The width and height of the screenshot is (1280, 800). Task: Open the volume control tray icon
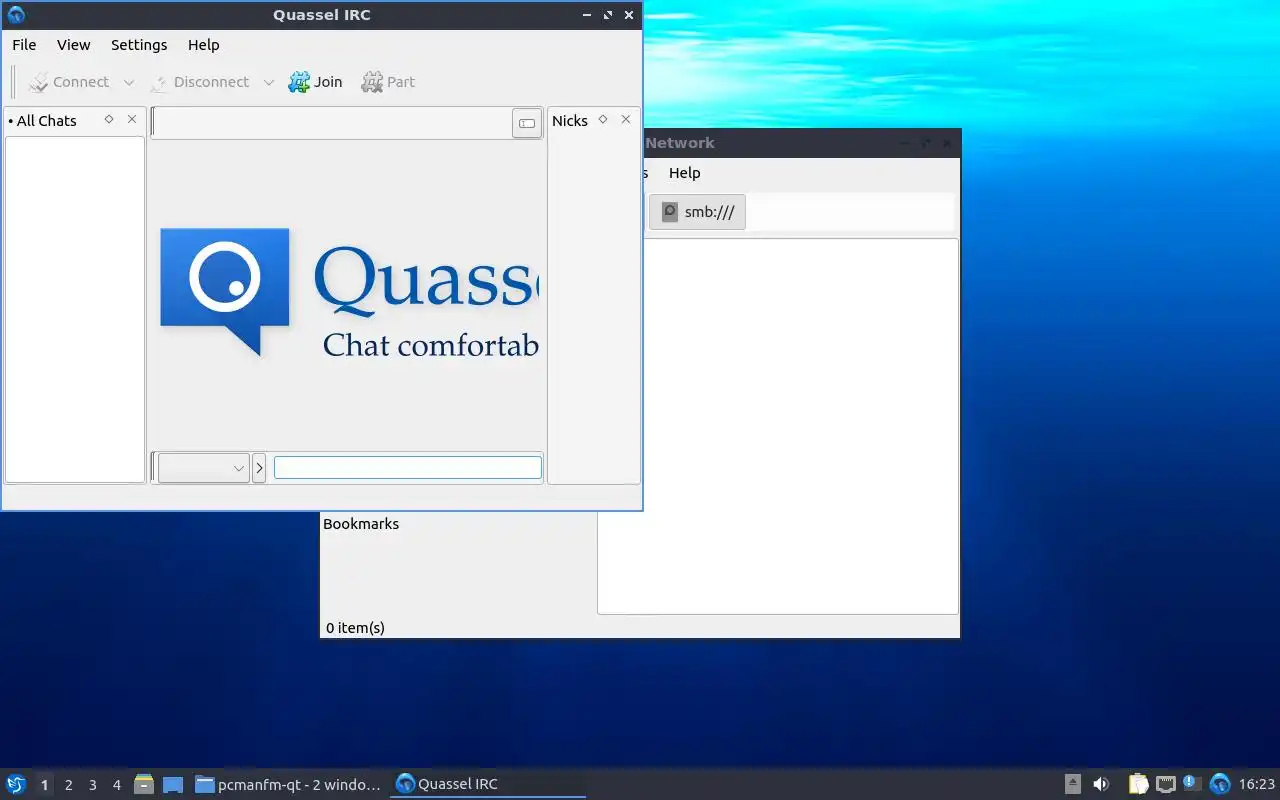click(x=1101, y=784)
